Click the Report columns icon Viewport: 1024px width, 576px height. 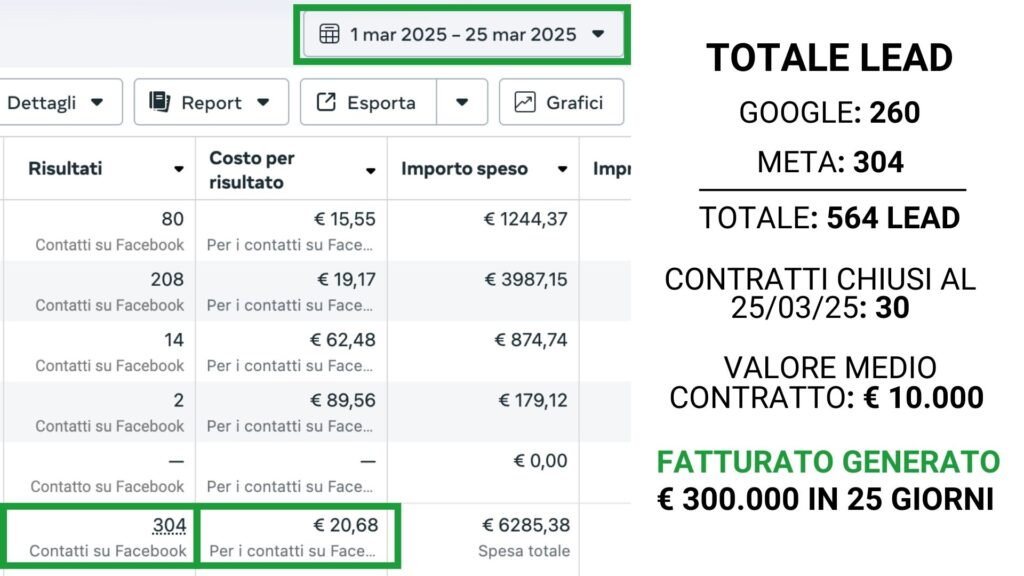click(x=159, y=102)
